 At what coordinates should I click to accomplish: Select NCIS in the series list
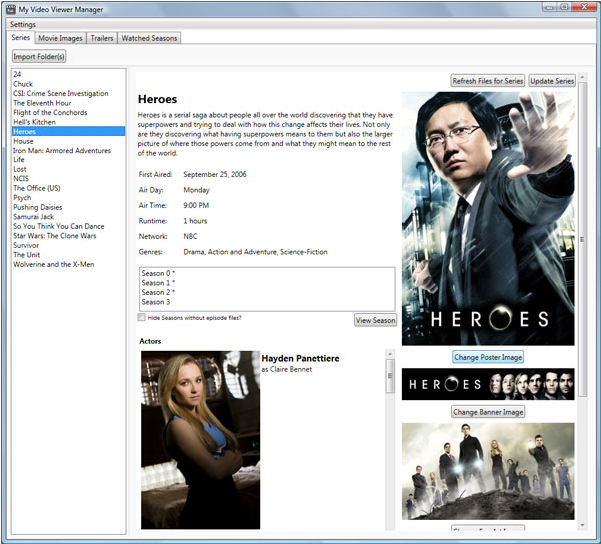click(x=68, y=179)
